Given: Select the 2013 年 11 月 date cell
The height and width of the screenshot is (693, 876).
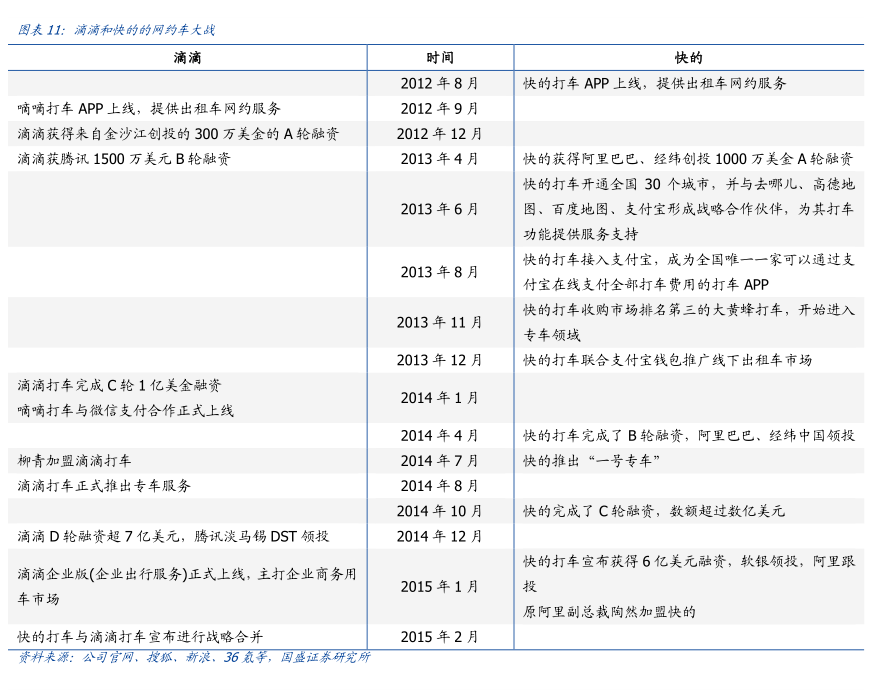Looking at the screenshot, I should (439, 322).
